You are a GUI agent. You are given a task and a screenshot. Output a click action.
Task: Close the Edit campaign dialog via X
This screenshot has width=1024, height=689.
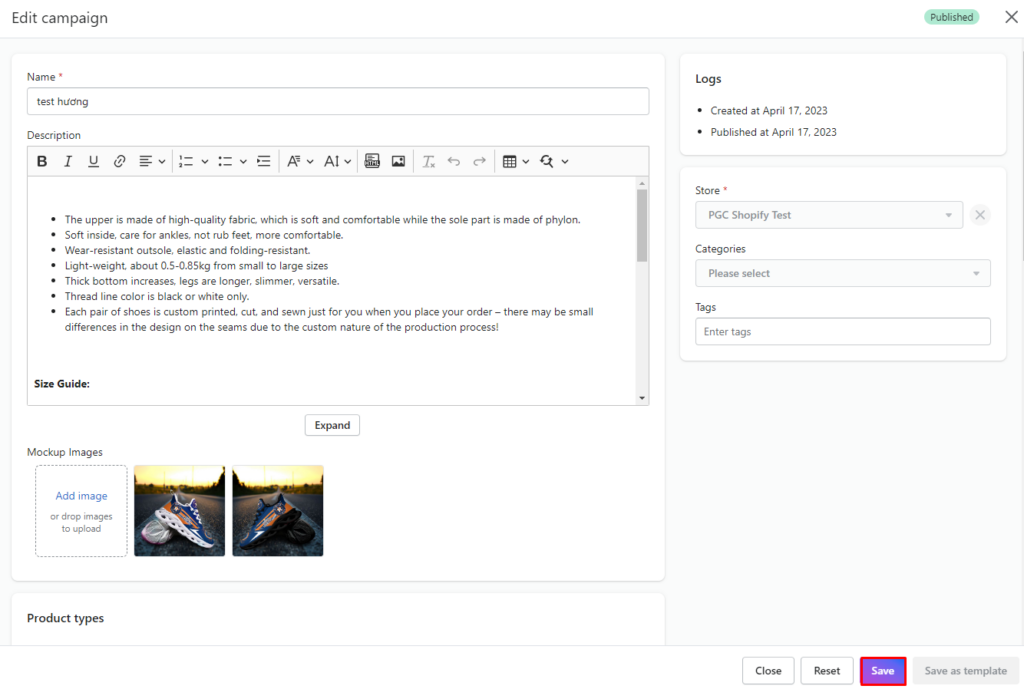tap(1011, 17)
